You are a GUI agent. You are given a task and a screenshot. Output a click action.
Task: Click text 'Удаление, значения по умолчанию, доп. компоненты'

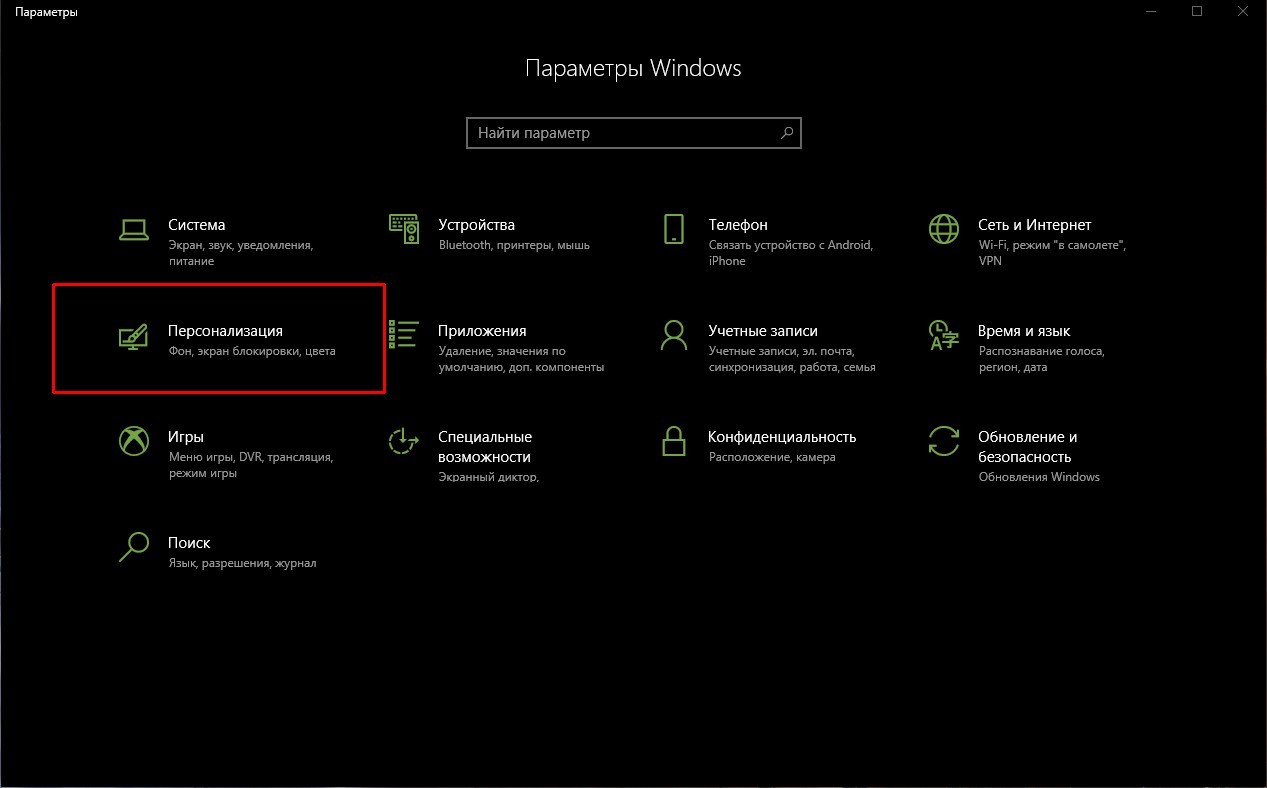(521, 359)
